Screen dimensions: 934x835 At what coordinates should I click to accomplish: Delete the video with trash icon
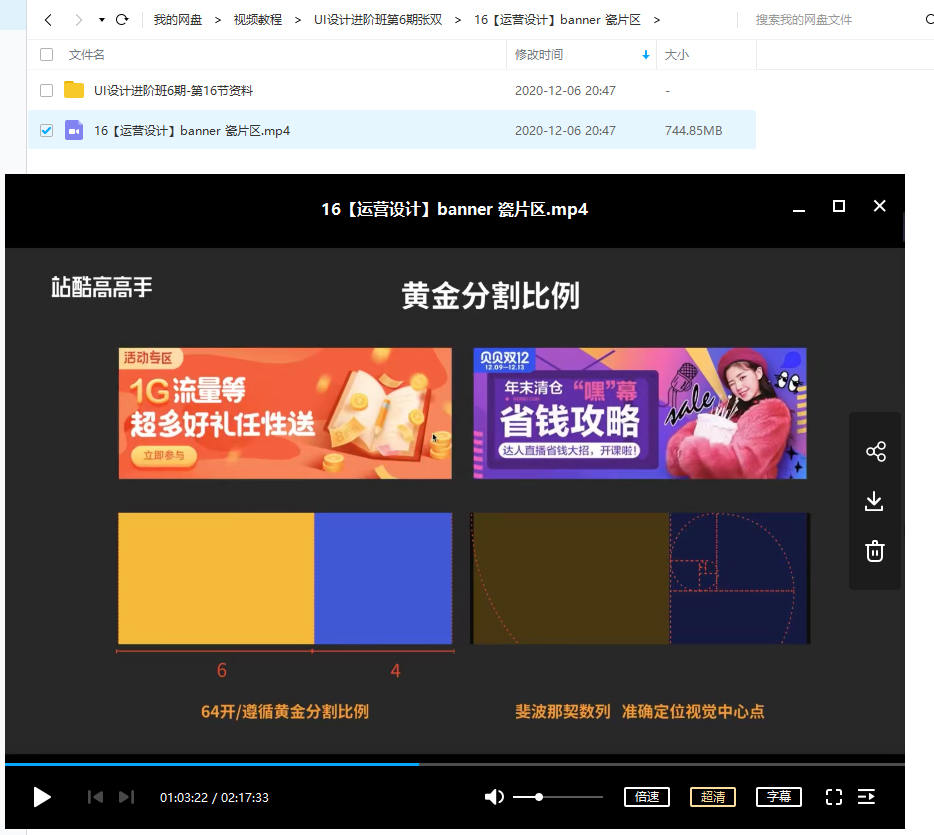coord(875,551)
